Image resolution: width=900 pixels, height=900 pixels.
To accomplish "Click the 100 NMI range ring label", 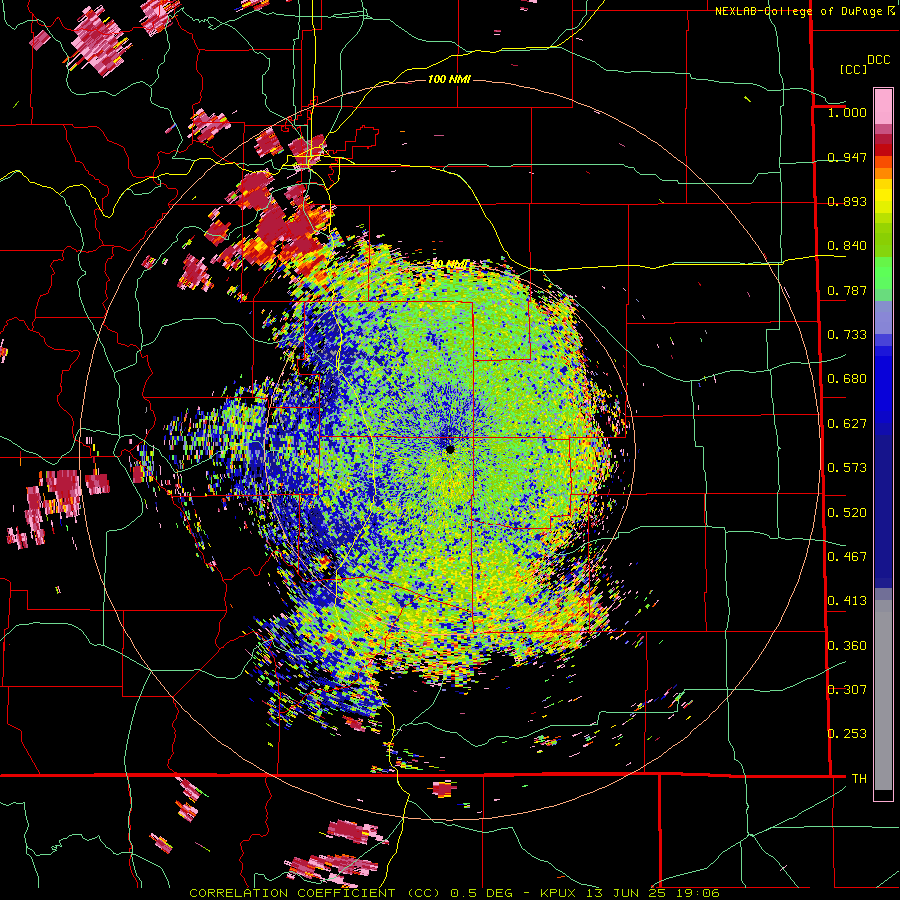I will point(449,79).
